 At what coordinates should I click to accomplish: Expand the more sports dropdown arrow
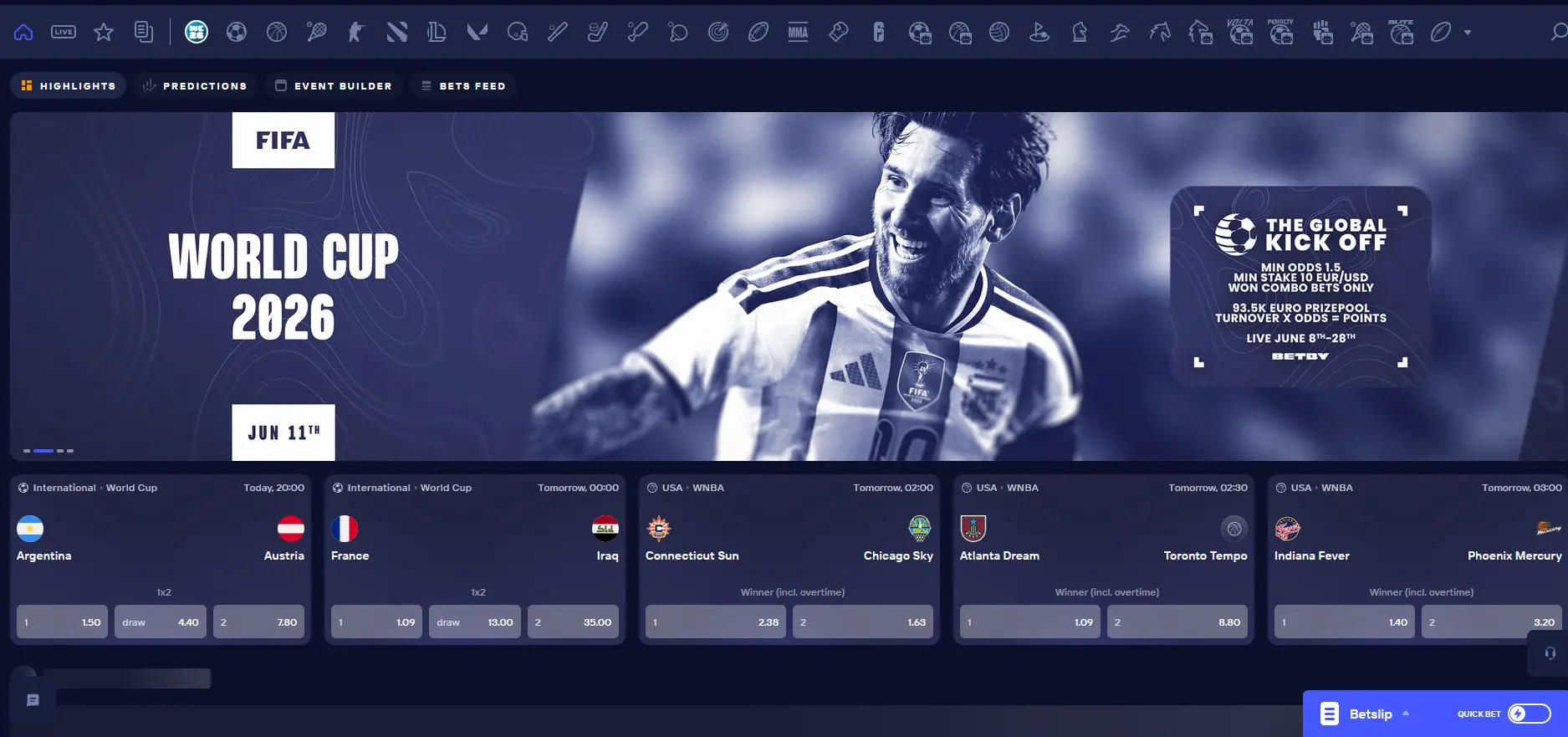(1468, 33)
